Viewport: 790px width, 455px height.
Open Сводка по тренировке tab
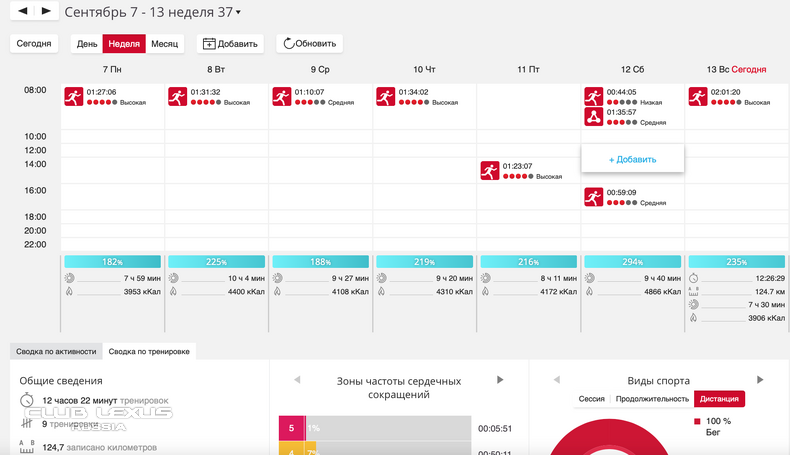149,351
